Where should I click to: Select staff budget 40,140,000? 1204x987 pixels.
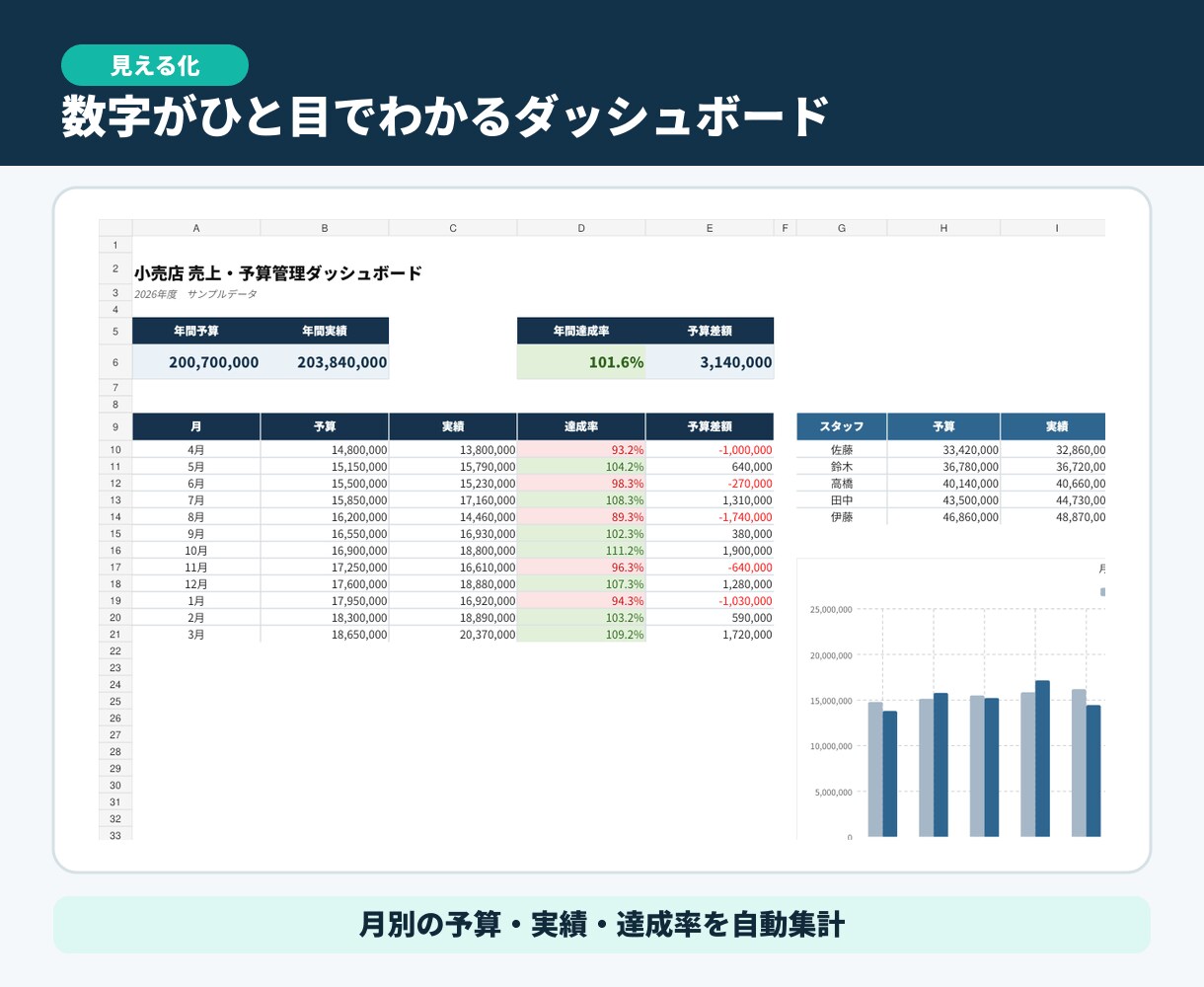coord(943,484)
